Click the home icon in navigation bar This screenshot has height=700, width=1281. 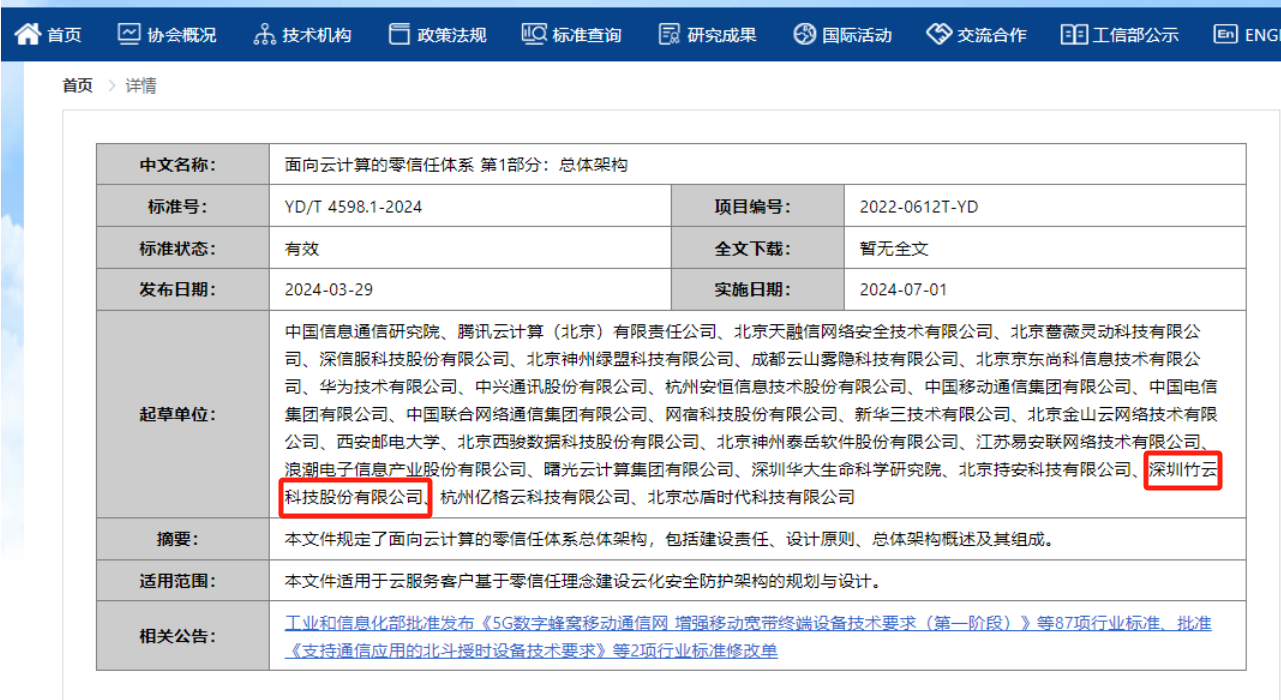point(28,35)
